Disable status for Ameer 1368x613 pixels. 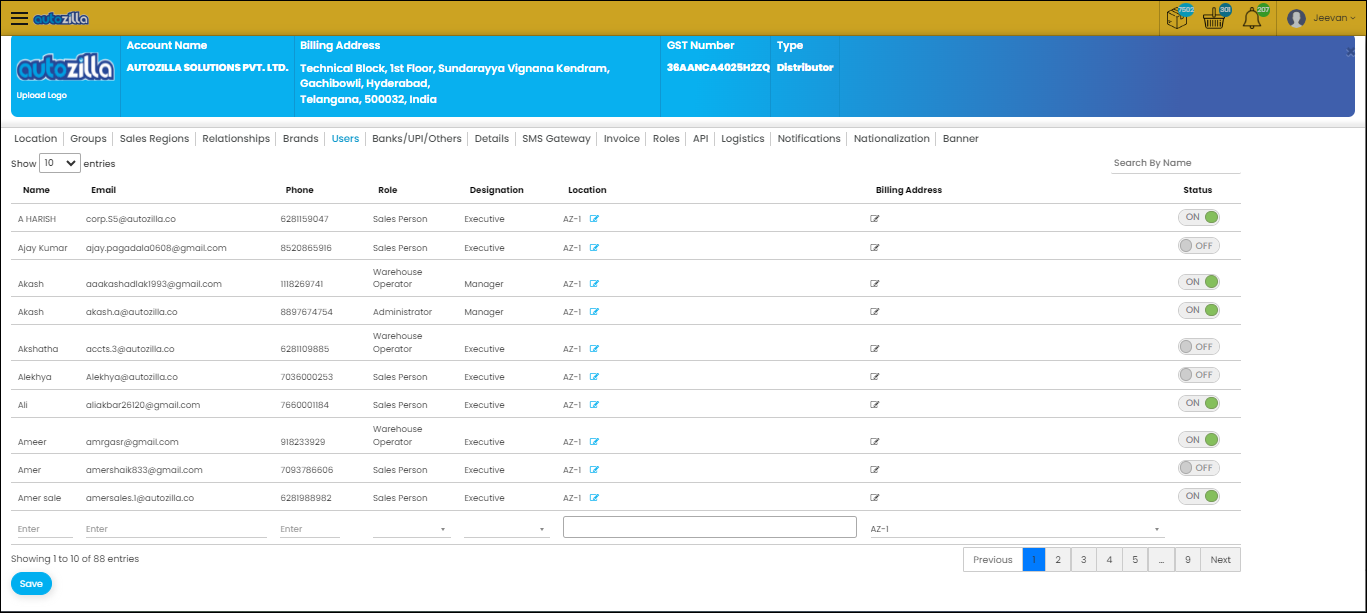click(x=1199, y=440)
